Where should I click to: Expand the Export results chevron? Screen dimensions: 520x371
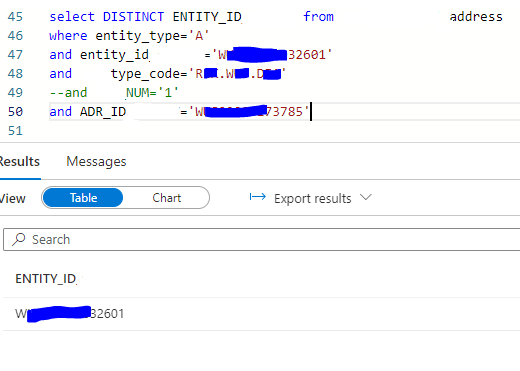[366, 198]
